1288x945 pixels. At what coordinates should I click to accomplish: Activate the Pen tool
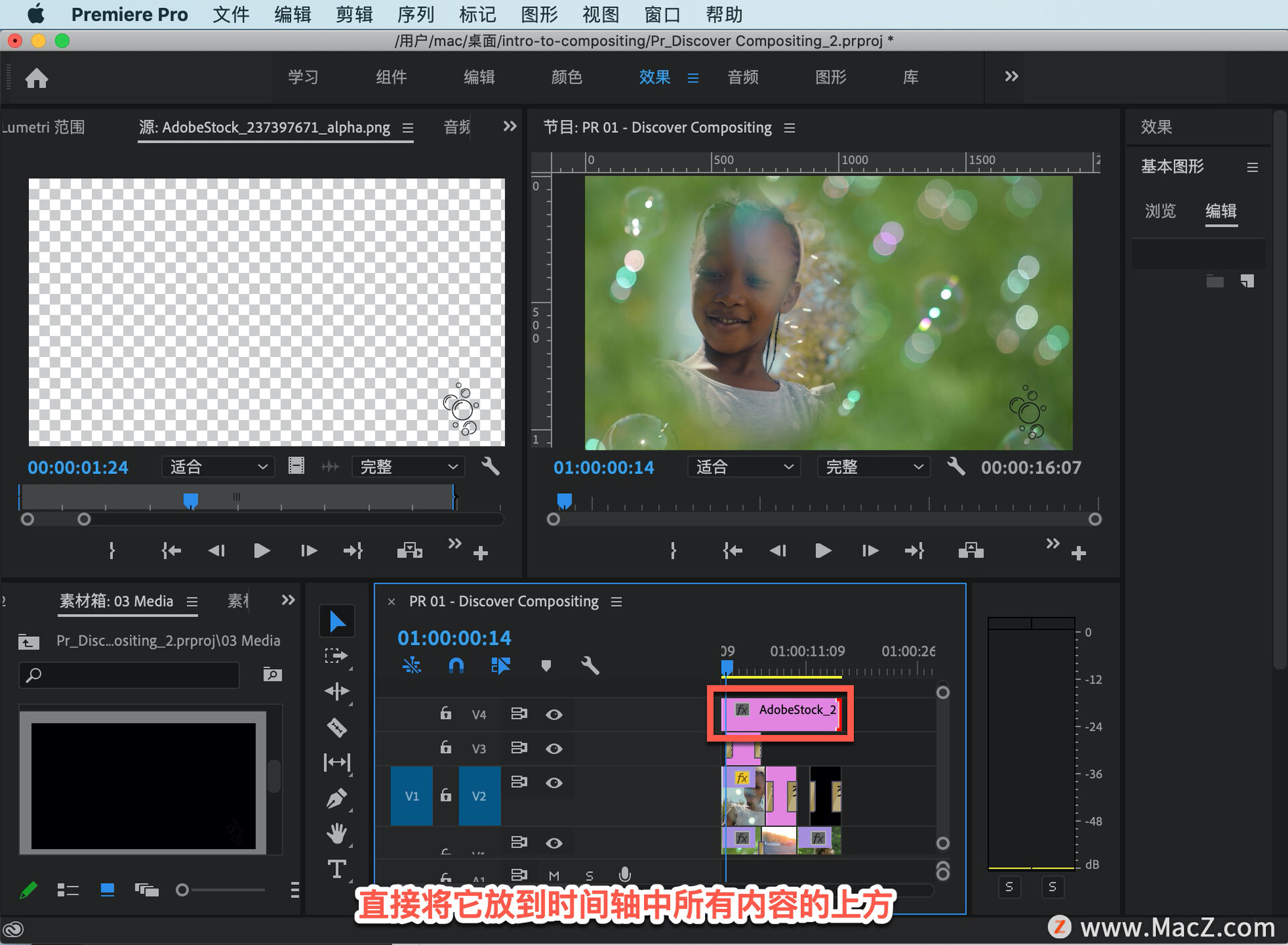(337, 798)
